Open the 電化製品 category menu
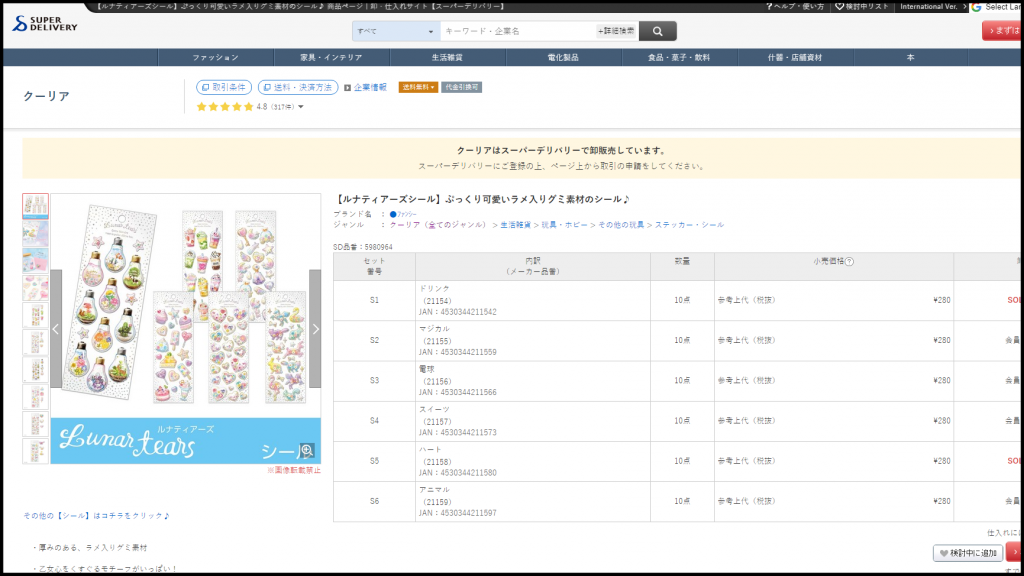 [x=563, y=57]
